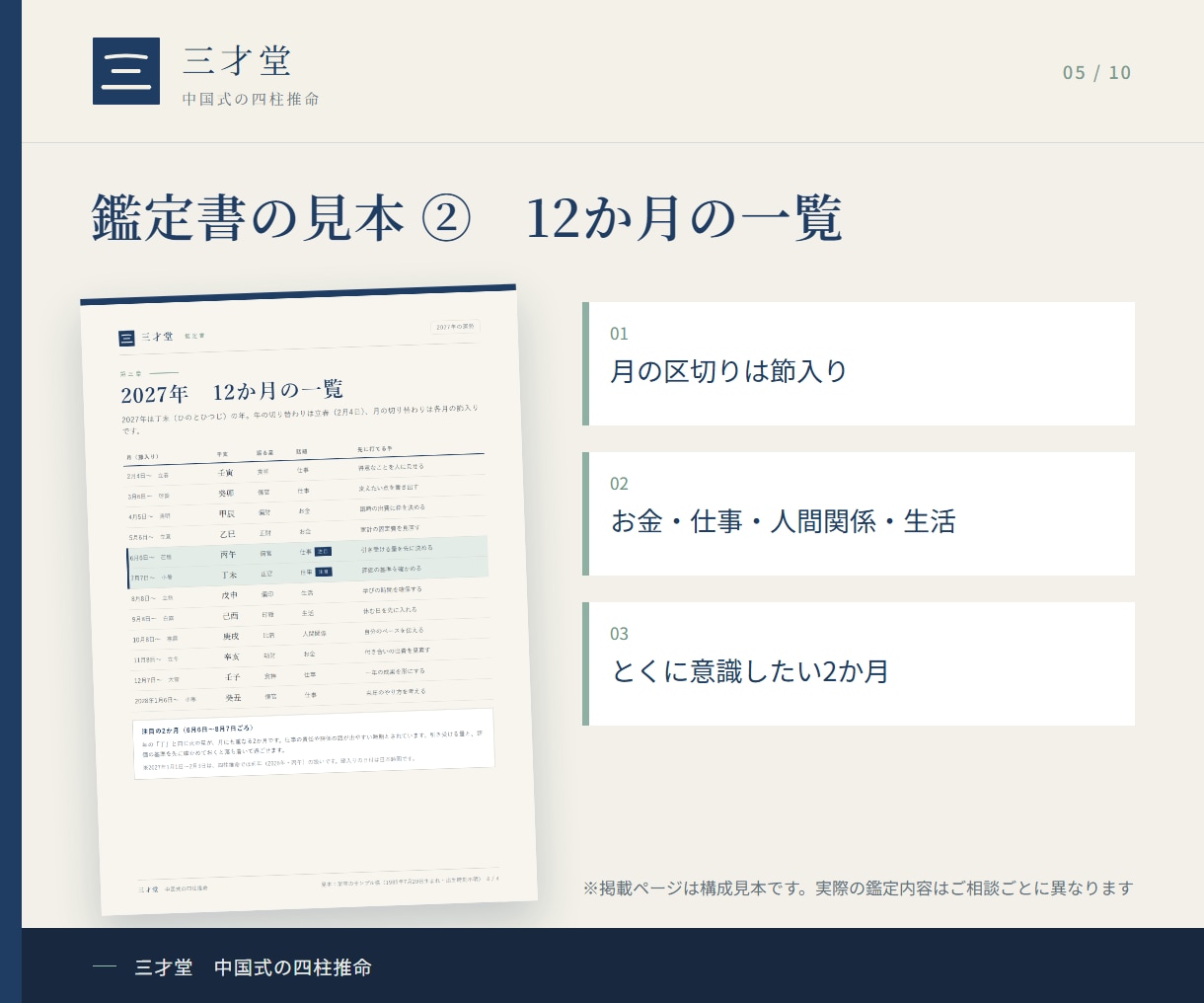Click the 癸卯 row in the sample table
Viewport: 1204px width, 1003px height.
pos(306,492)
